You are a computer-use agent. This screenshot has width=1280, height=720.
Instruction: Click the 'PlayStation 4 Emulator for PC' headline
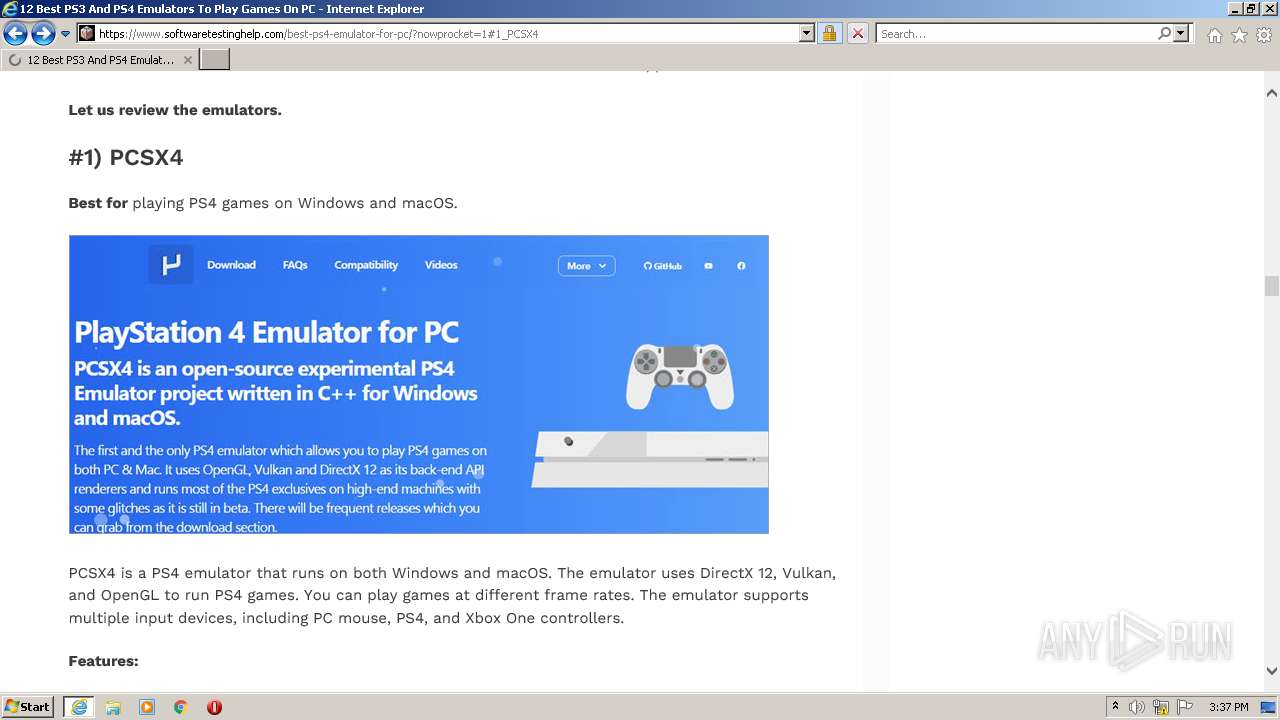coord(266,332)
